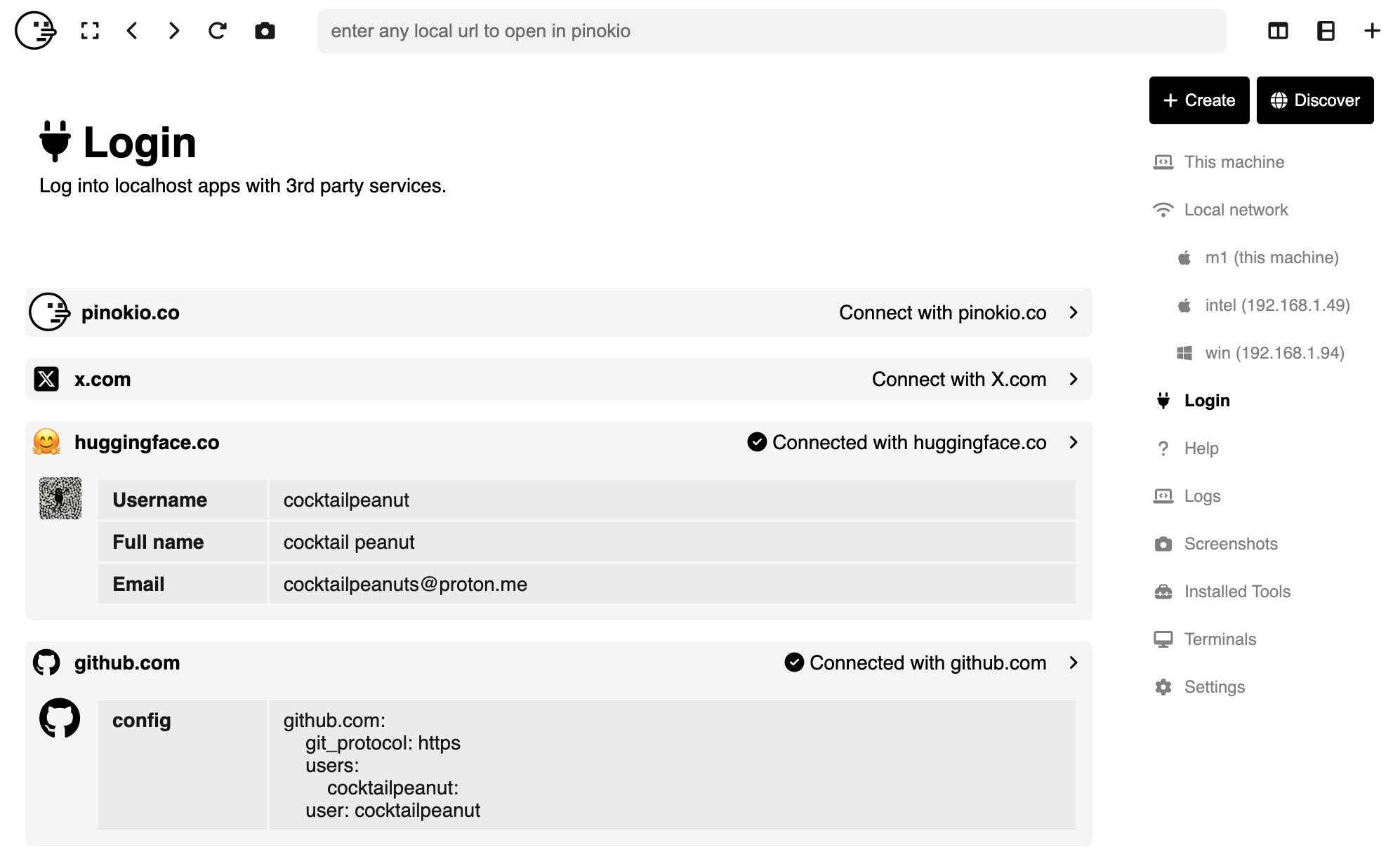The width and height of the screenshot is (1400, 859).
Task: Go back with the left arrow
Action: coord(132,31)
